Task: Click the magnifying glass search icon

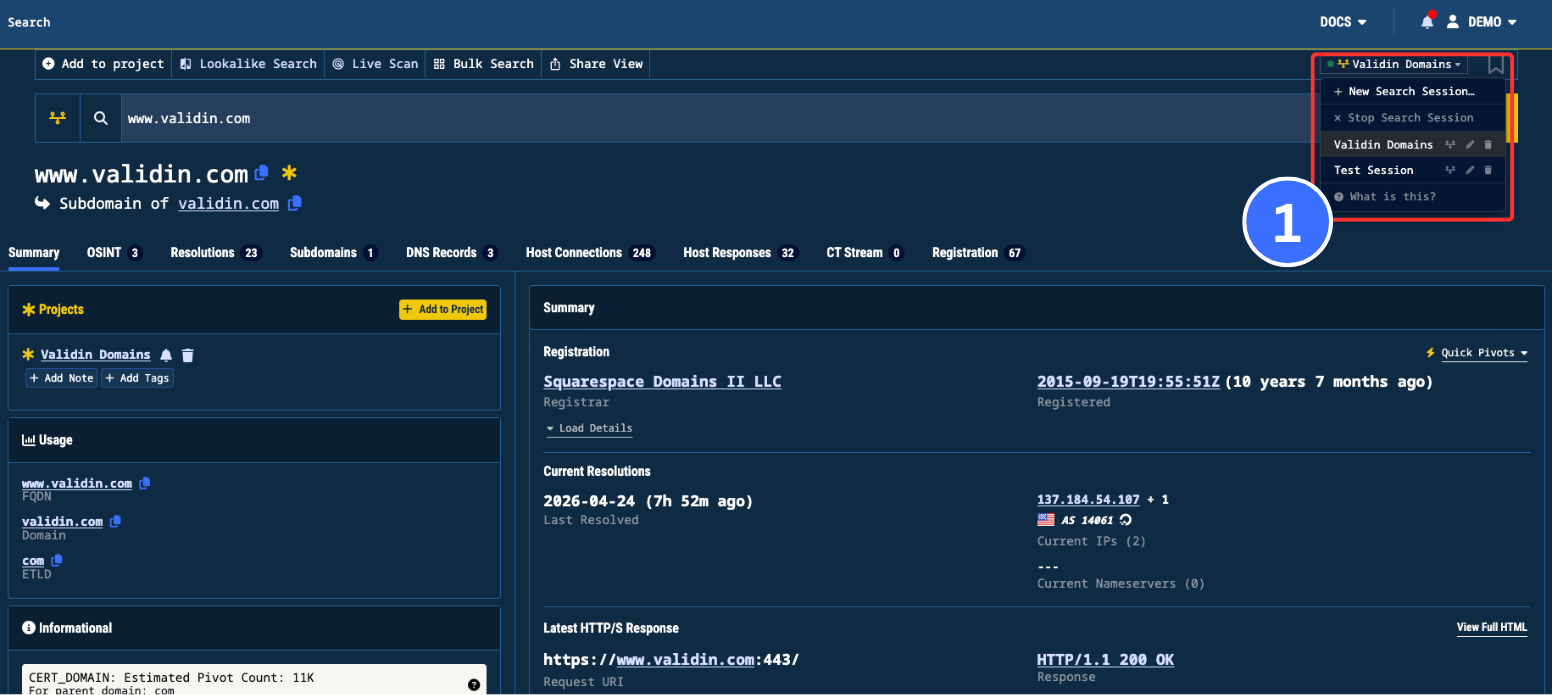Action: click(x=99, y=117)
